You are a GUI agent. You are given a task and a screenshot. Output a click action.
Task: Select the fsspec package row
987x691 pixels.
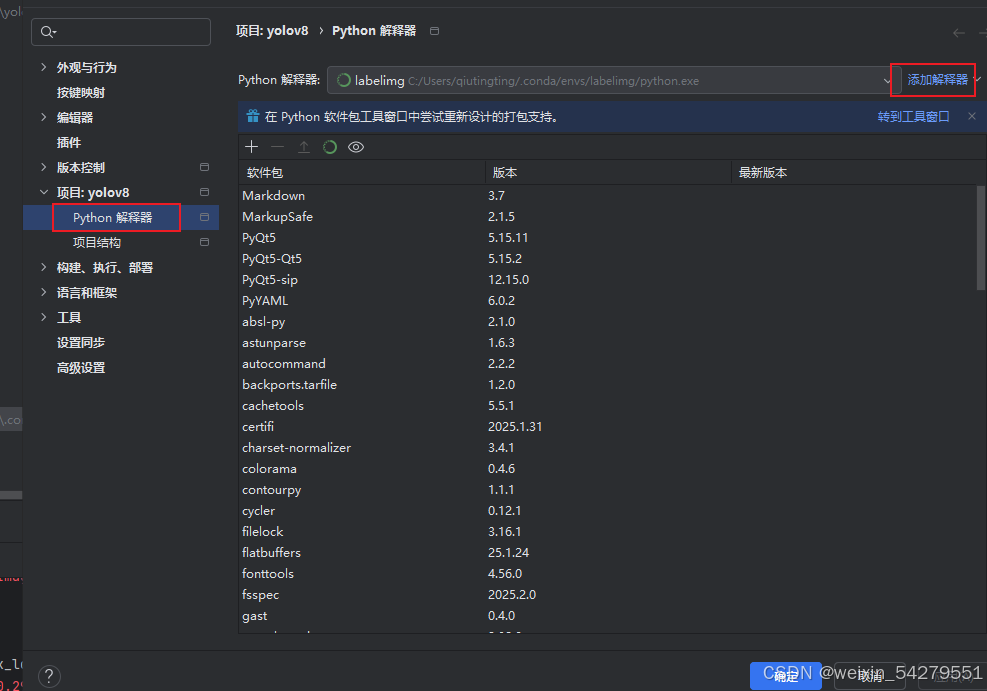click(x=607, y=595)
